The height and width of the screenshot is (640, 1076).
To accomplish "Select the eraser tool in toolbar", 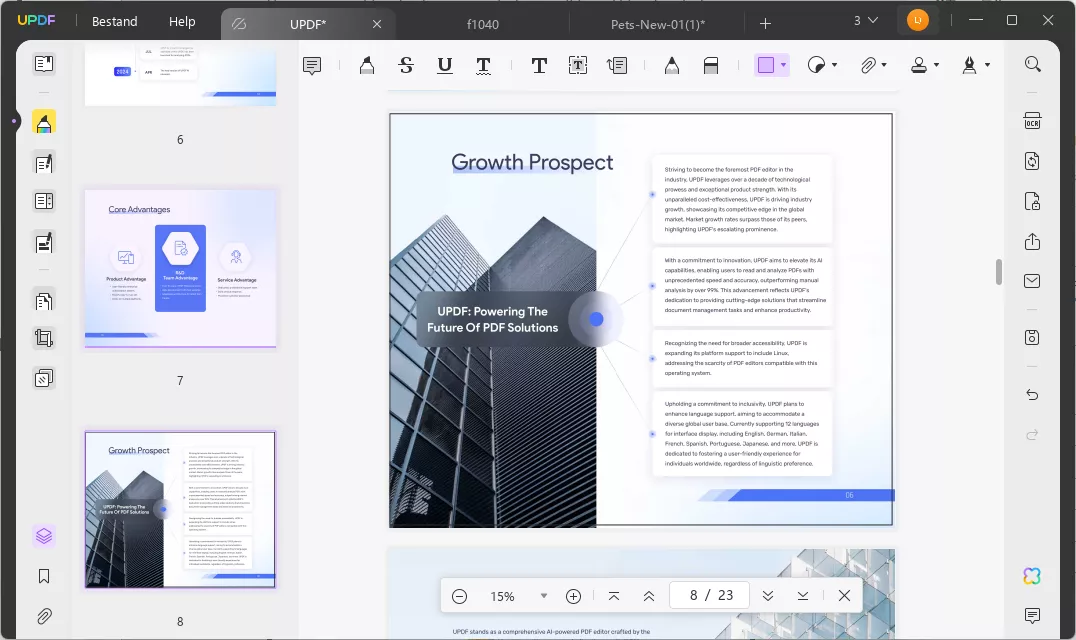I will tap(711, 66).
